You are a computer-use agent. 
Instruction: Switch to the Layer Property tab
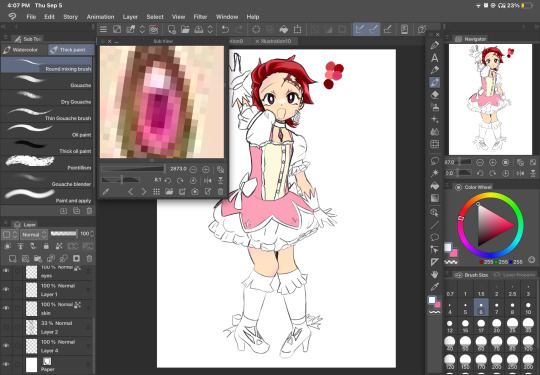[515, 275]
